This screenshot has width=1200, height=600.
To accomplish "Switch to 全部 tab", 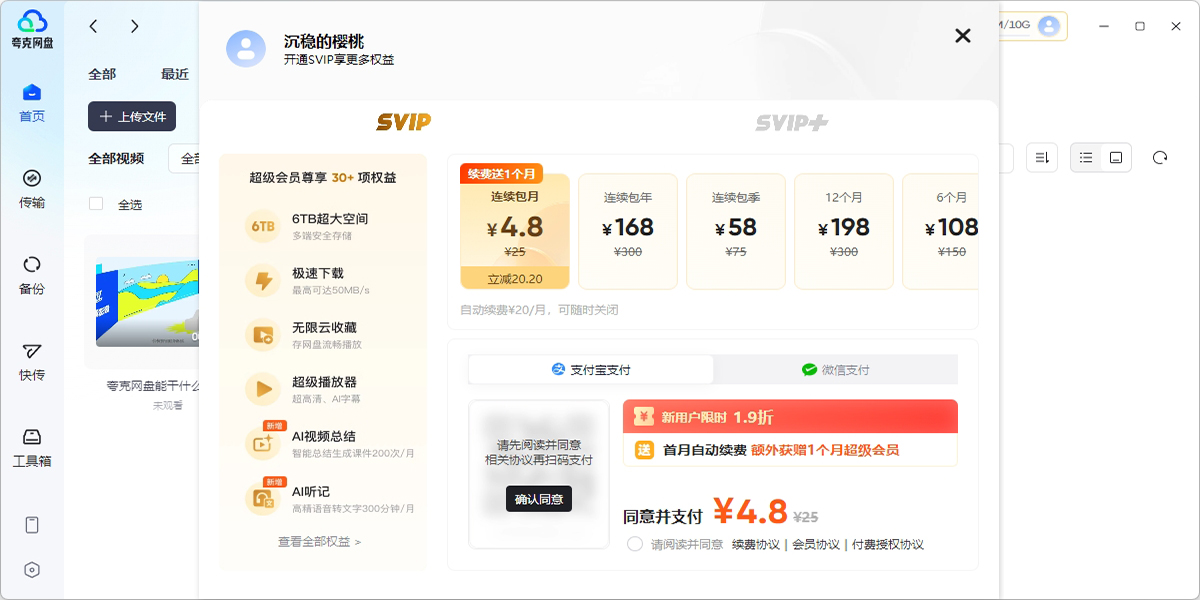I will [x=102, y=74].
